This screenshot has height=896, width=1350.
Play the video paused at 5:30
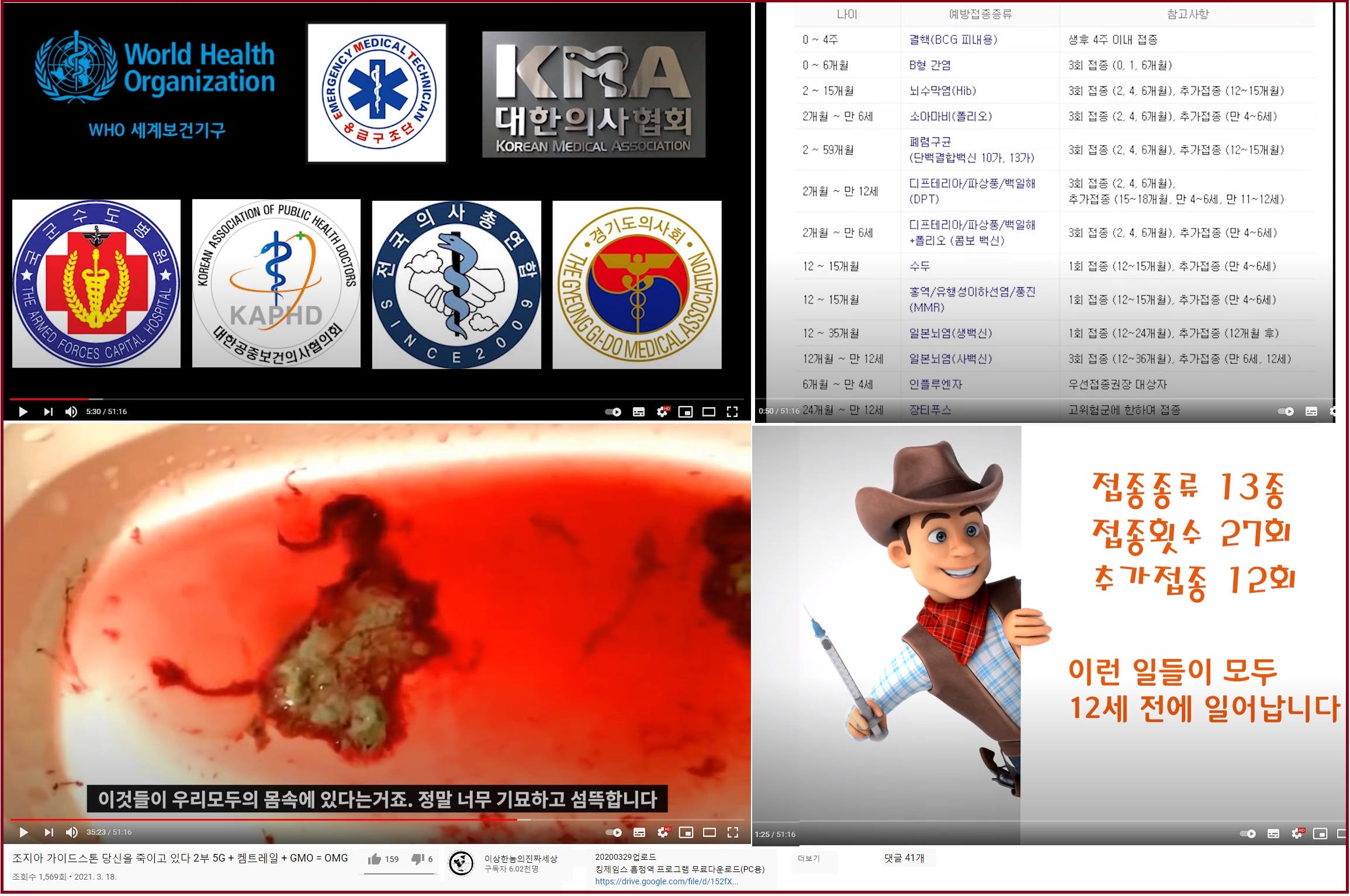[23, 412]
